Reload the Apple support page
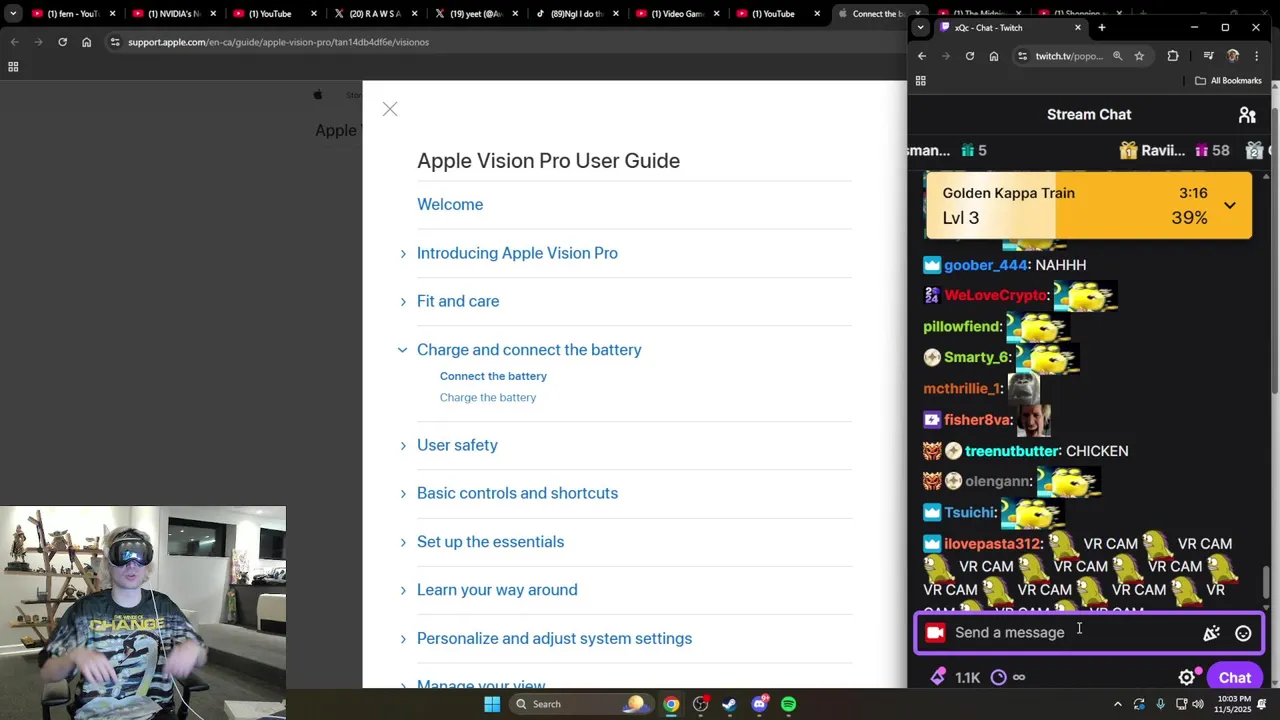 coord(62,42)
